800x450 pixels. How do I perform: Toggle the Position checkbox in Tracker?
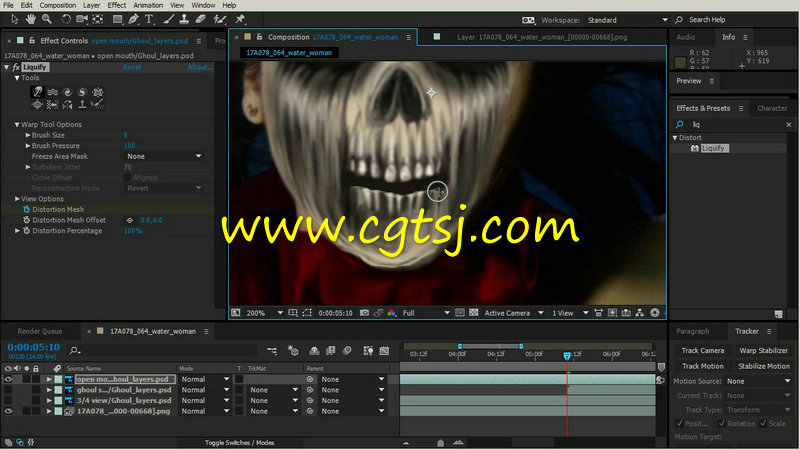pos(679,423)
